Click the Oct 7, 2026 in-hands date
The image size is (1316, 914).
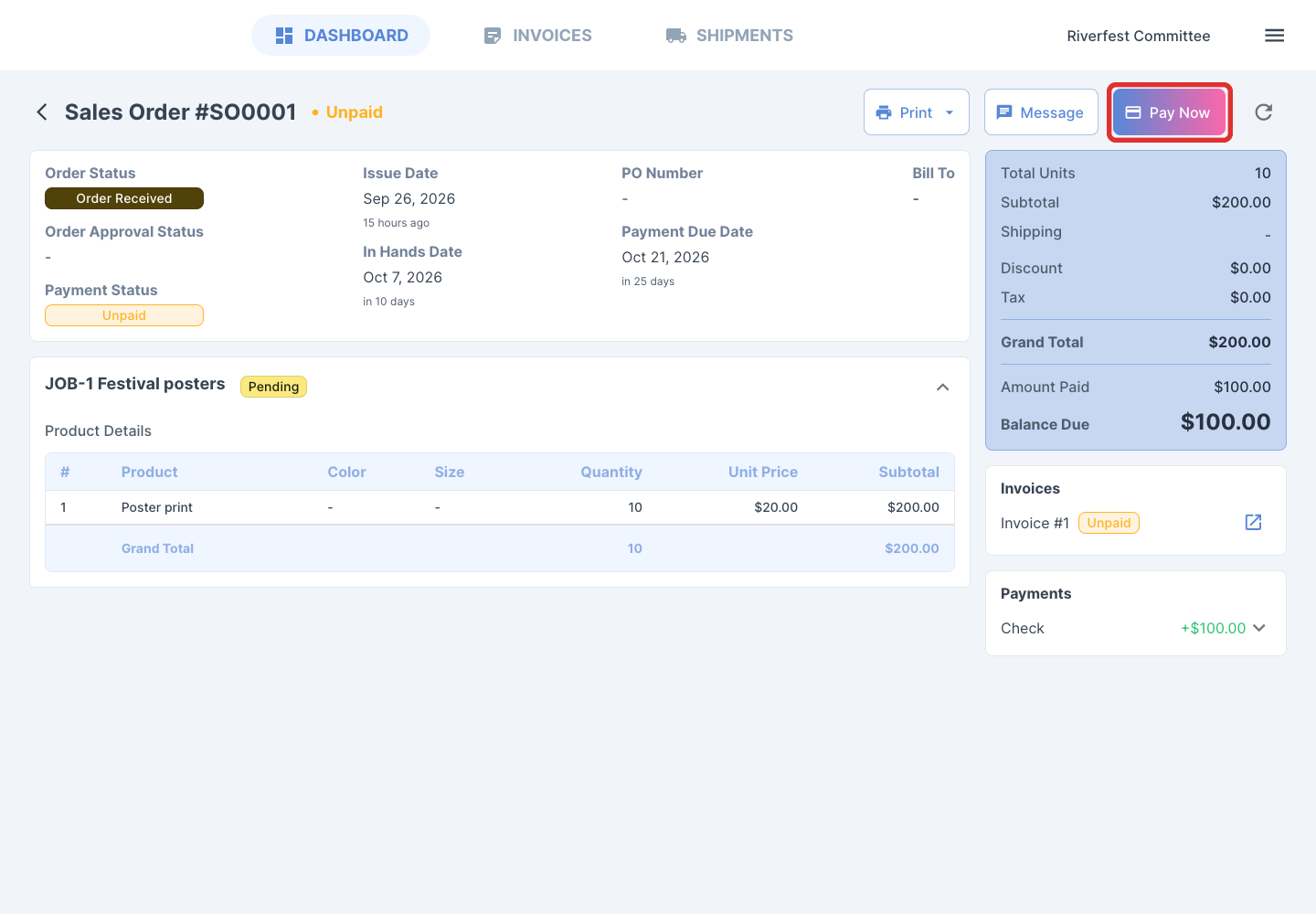[402, 277]
